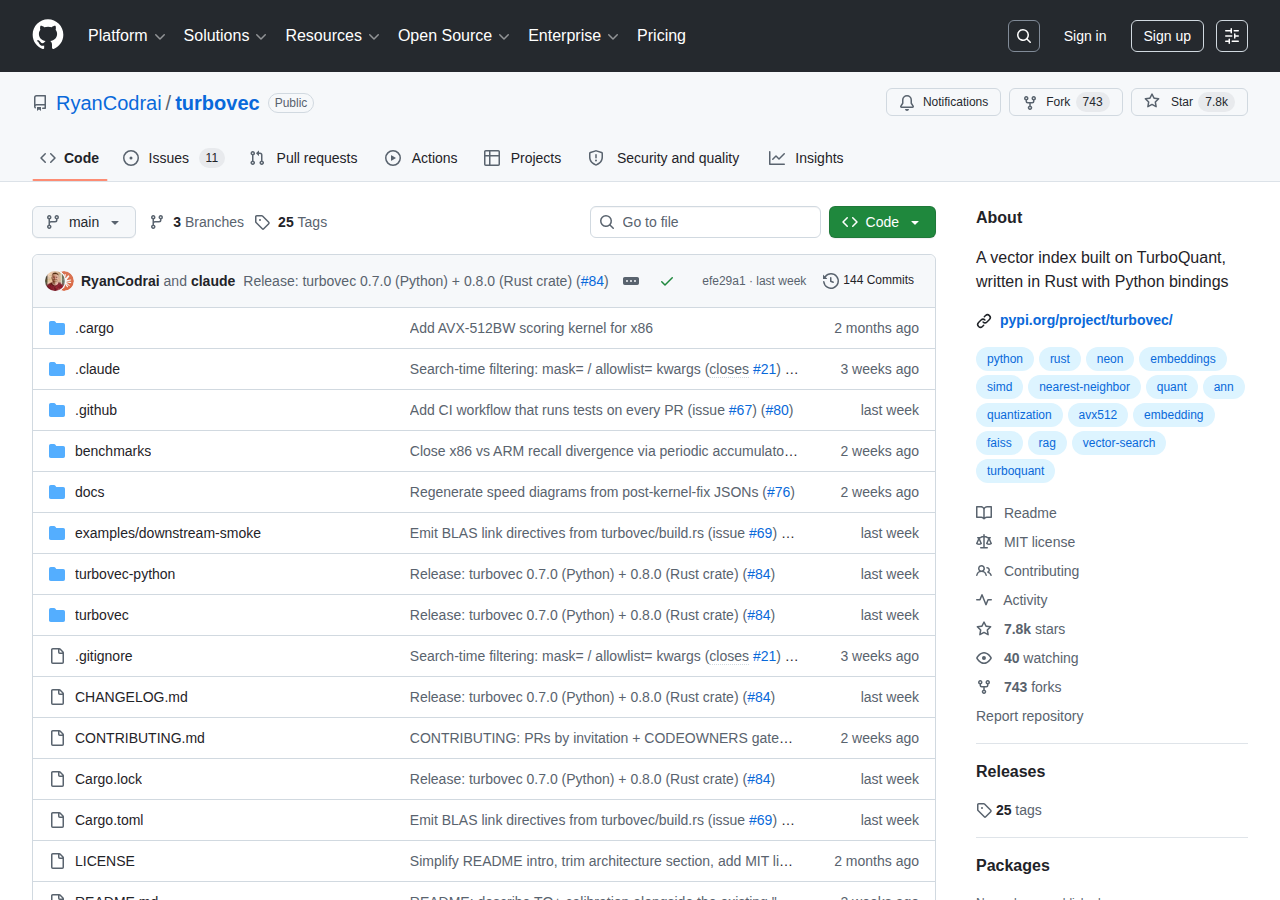The width and height of the screenshot is (1280, 900).
Task: Open the 25 tags link under Releases
Action: 1009,810
